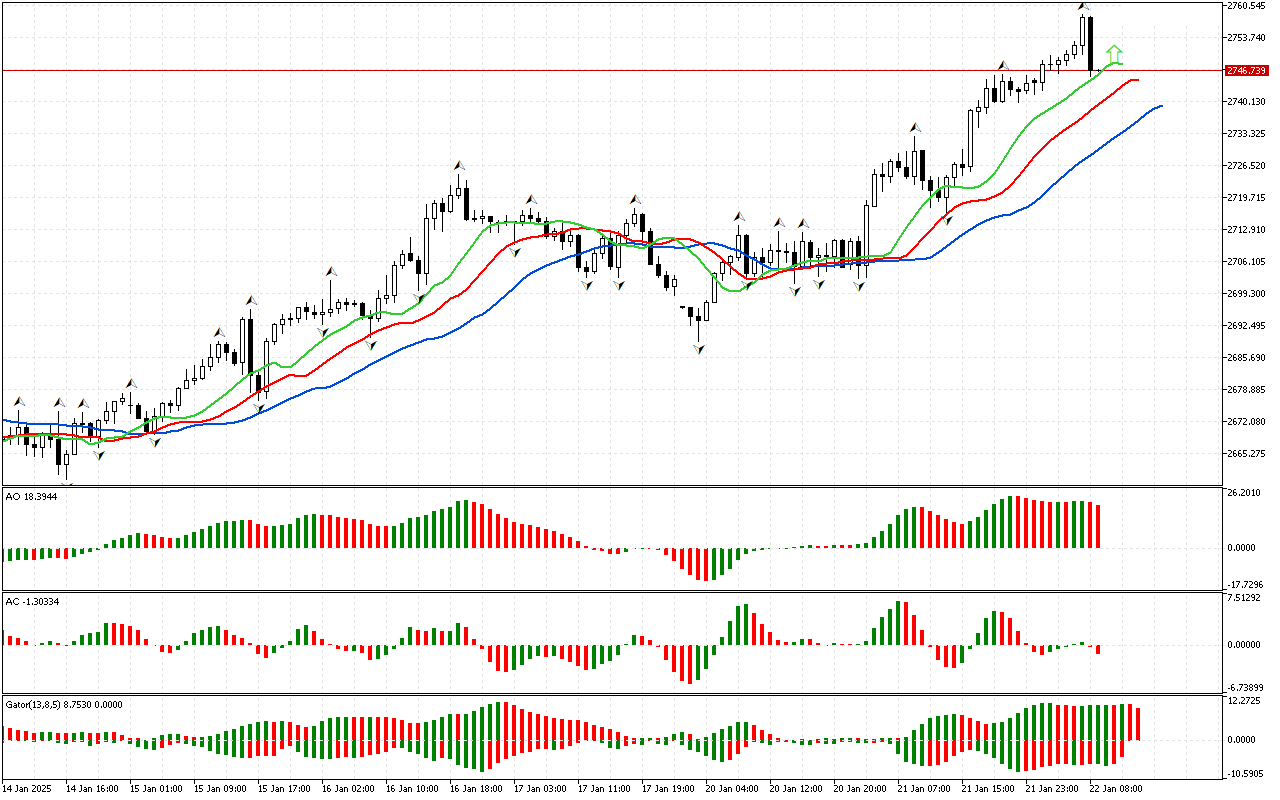The image size is (1280, 800).
Task: Select 2733.325 on the price scale
Action: click(1245, 134)
